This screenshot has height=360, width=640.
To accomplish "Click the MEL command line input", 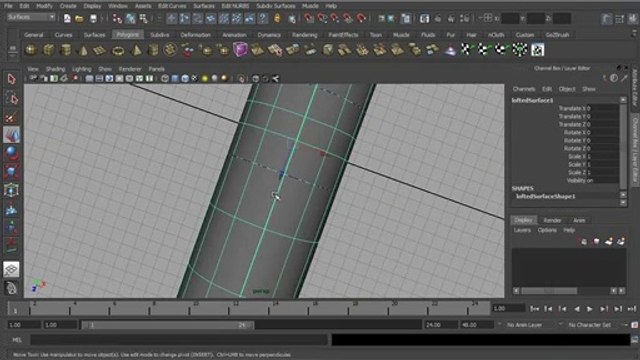I will point(178,339).
